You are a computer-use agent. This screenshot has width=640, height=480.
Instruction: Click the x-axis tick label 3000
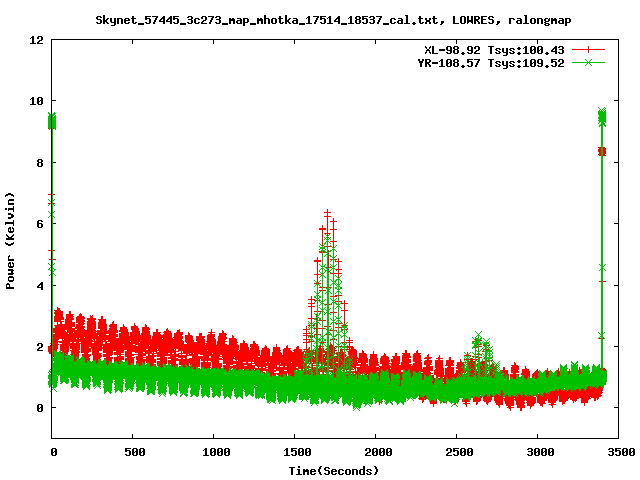(x=540, y=452)
